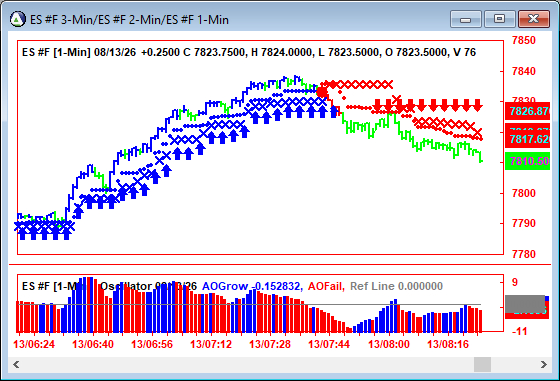Click the 13/07:28 time axis label
560x381 pixels.
pyautogui.click(x=270, y=344)
